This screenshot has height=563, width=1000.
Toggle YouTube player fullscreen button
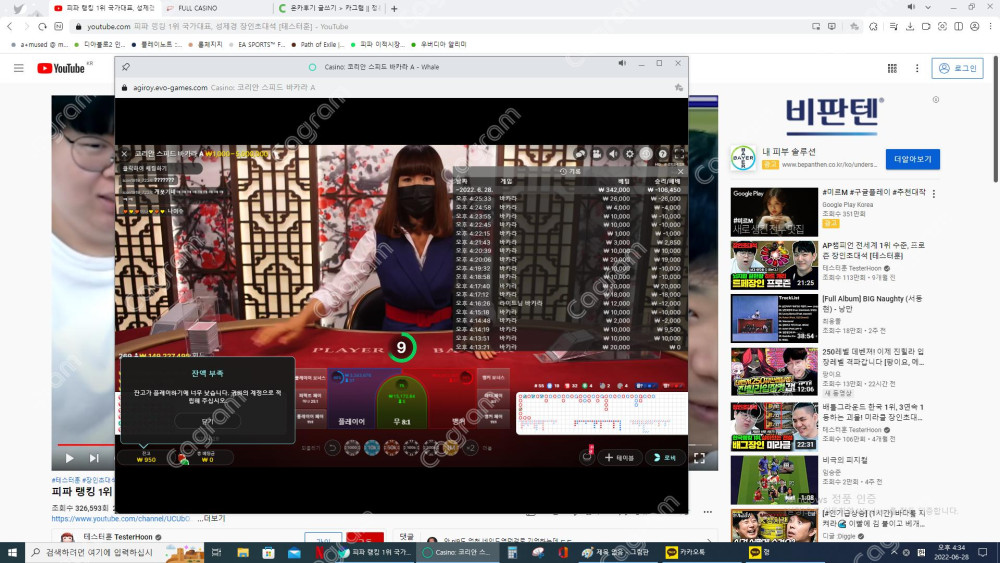tap(700, 458)
